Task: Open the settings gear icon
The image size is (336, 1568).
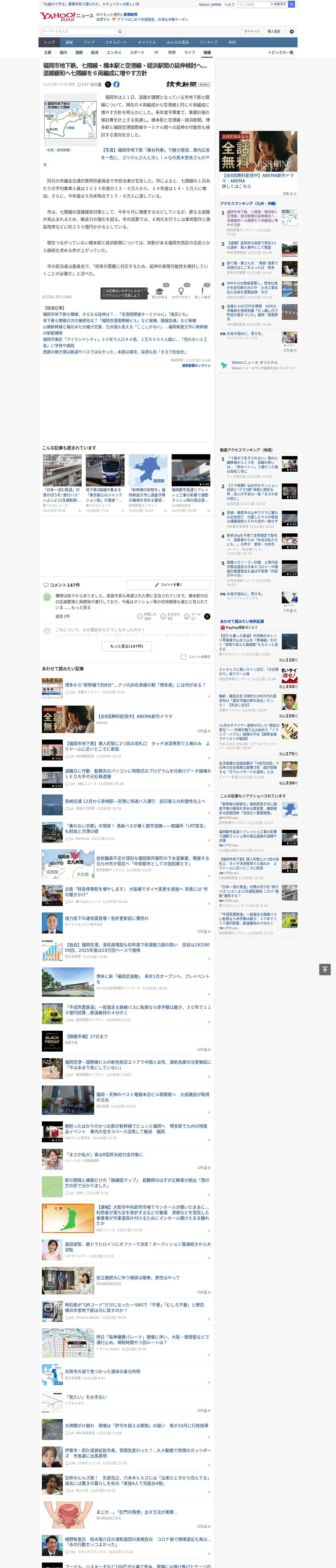Action: tap(292, 31)
